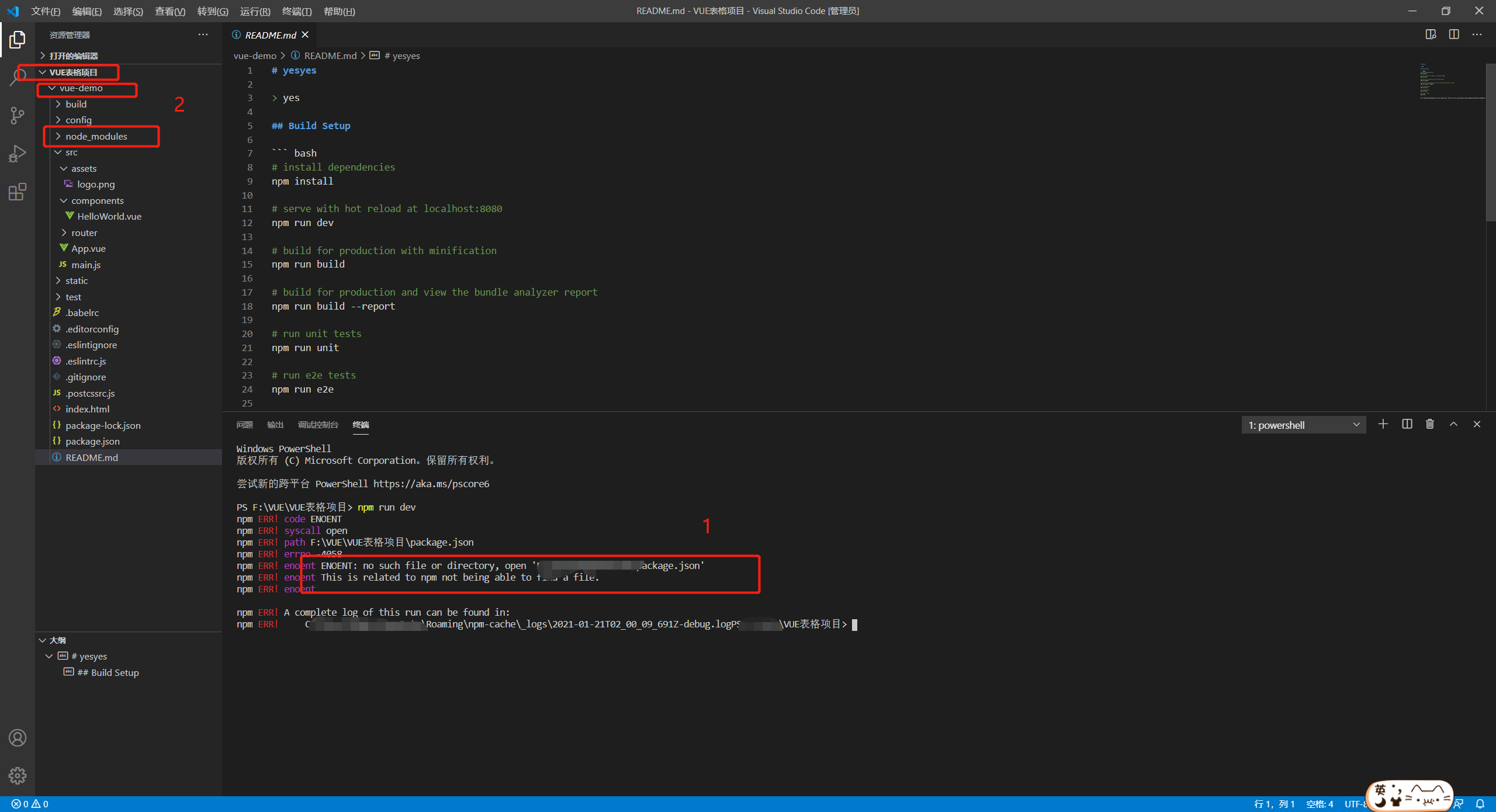Maximize the terminal panel size
The width and height of the screenshot is (1496, 812).
click(x=1453, y=424)
